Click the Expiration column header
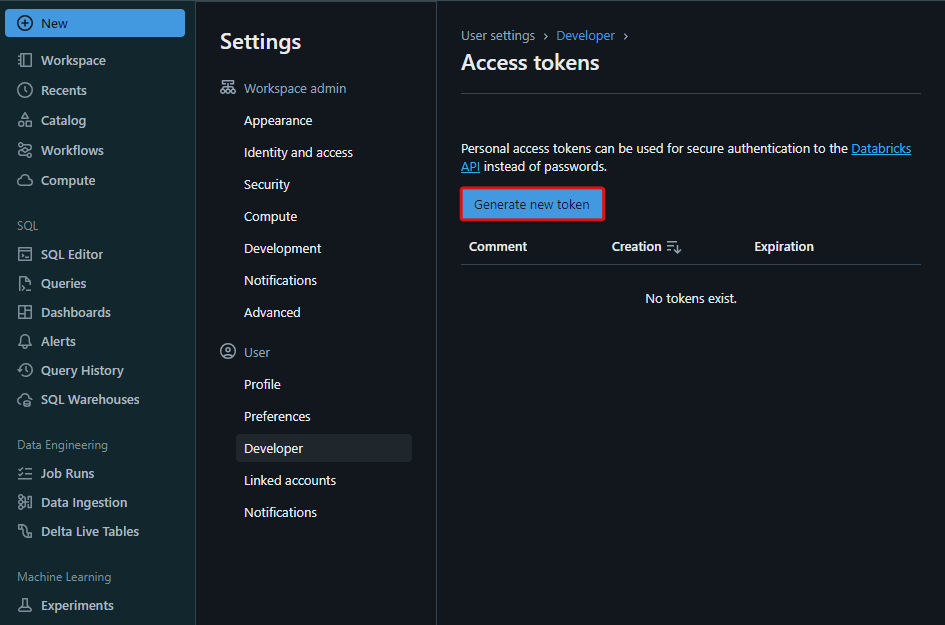 click(x=784, y=247)
